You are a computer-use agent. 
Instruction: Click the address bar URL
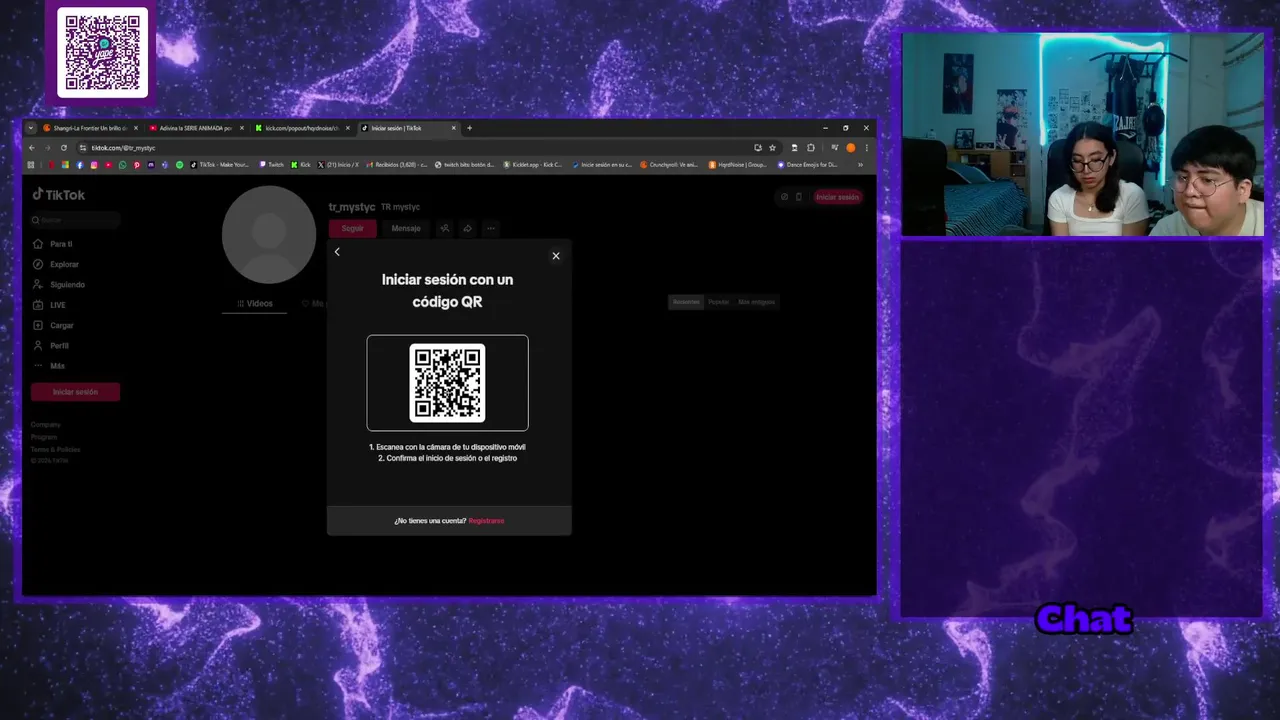click(123, 148)
